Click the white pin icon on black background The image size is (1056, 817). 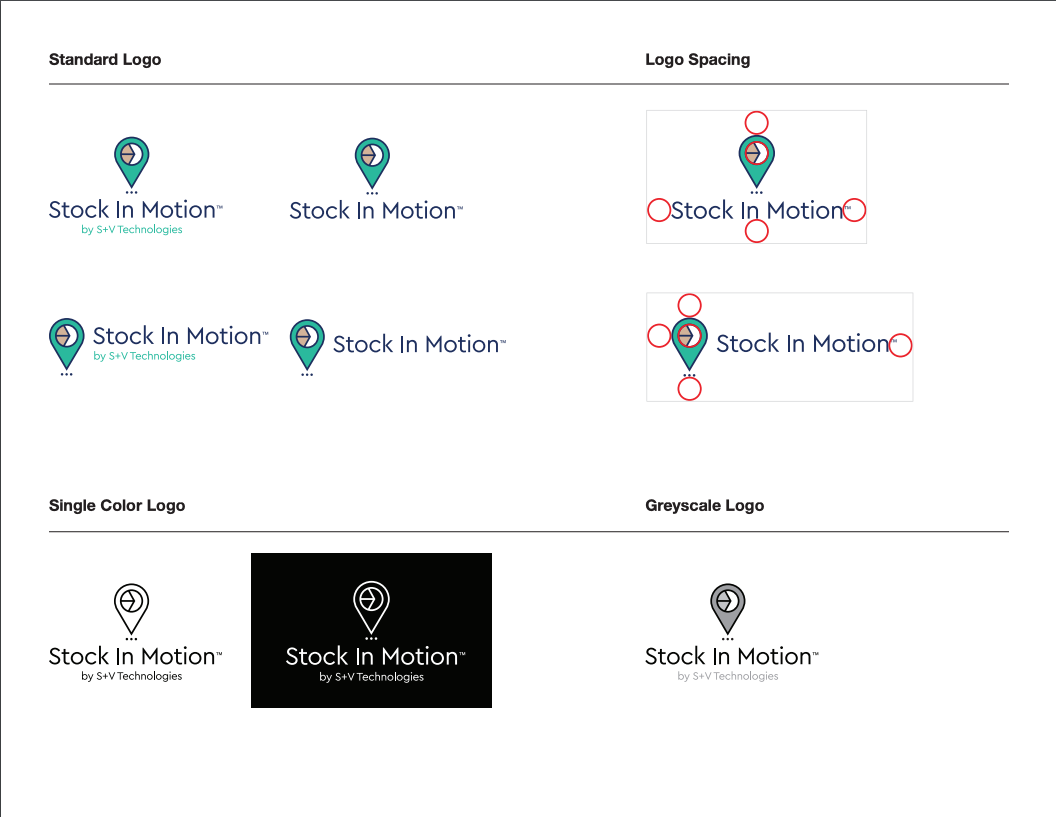click(371, 605)
